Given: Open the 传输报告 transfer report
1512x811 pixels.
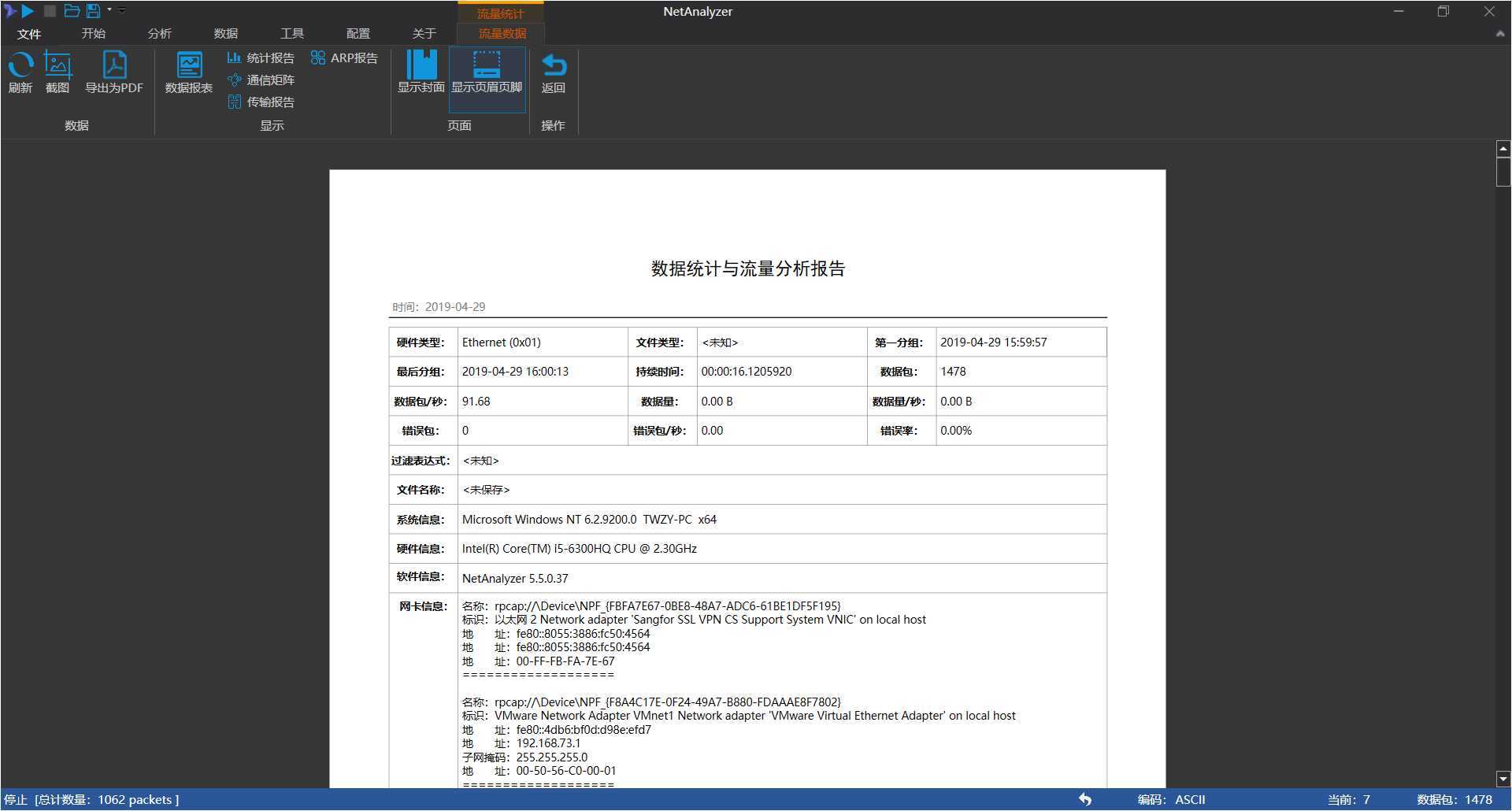Looking at the screenshot, I should 261,102.
